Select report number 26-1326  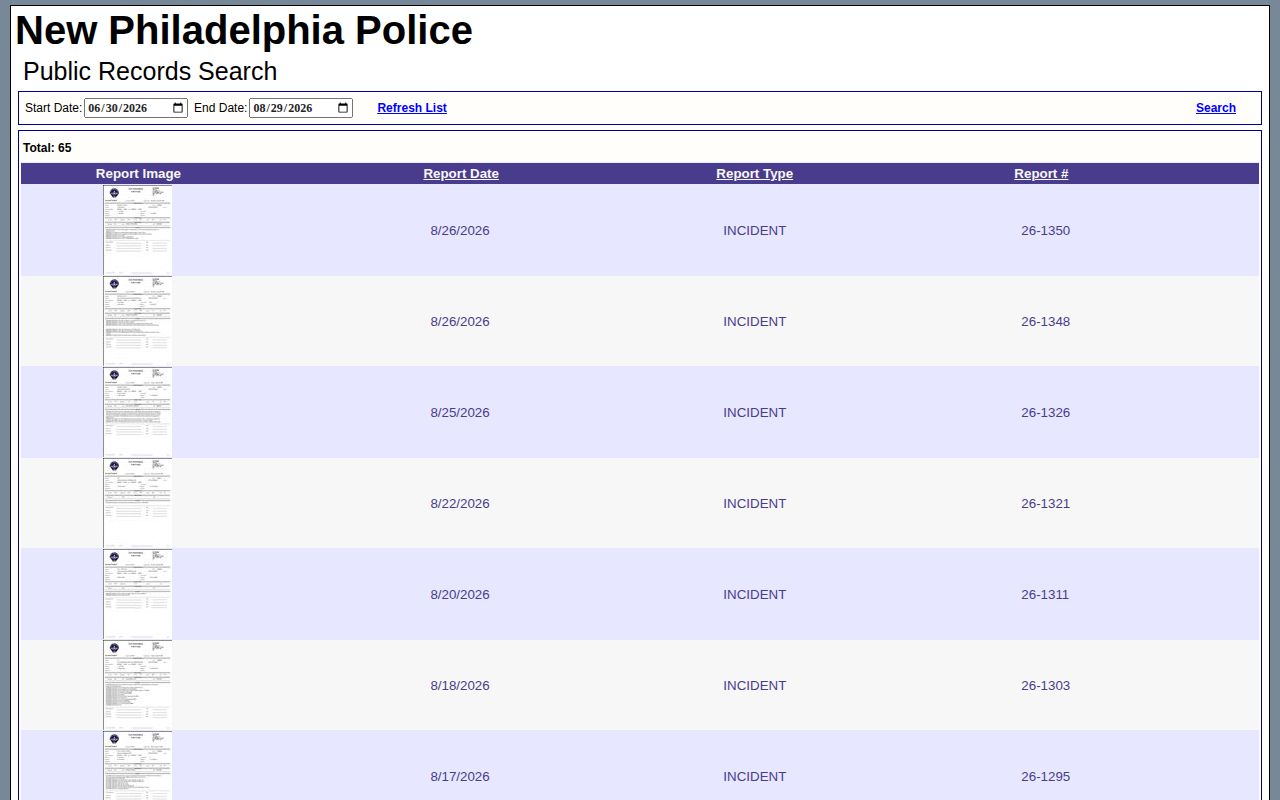click(x=1045, y=413)
